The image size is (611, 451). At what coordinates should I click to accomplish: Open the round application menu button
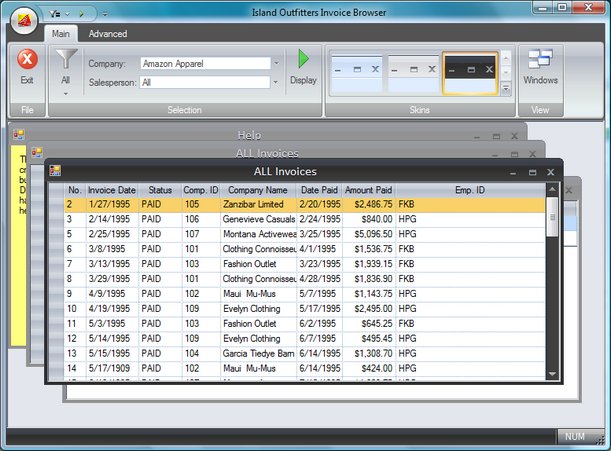[x=24, y=20]
